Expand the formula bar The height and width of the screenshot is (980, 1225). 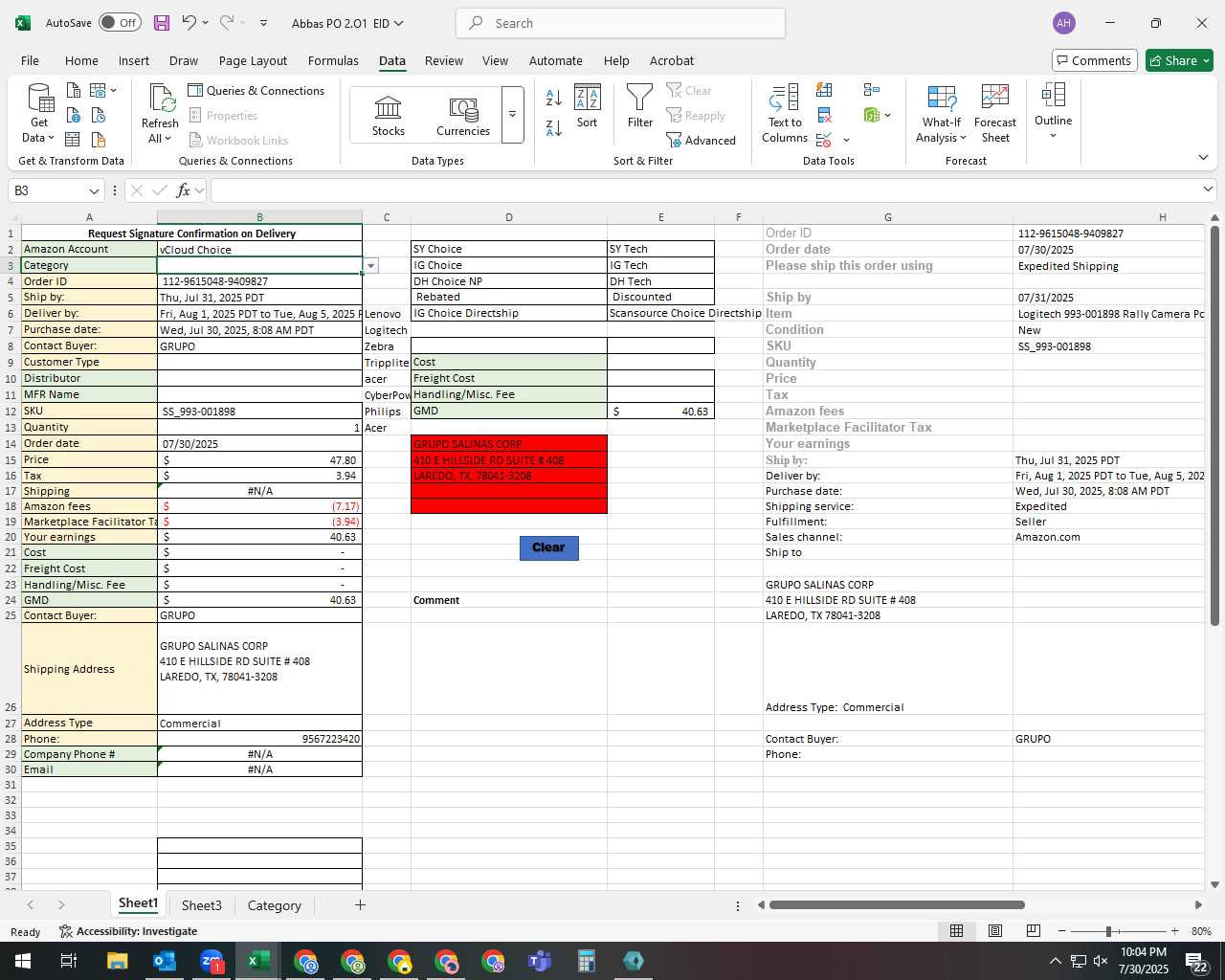tap(1208, 189)
